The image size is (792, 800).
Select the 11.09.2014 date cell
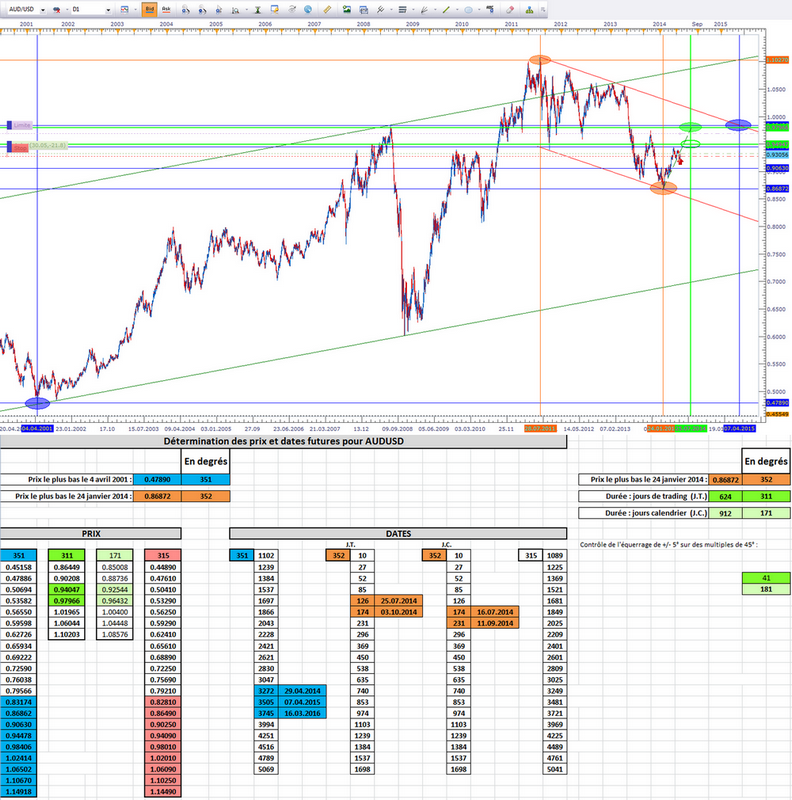coord(495,623)
